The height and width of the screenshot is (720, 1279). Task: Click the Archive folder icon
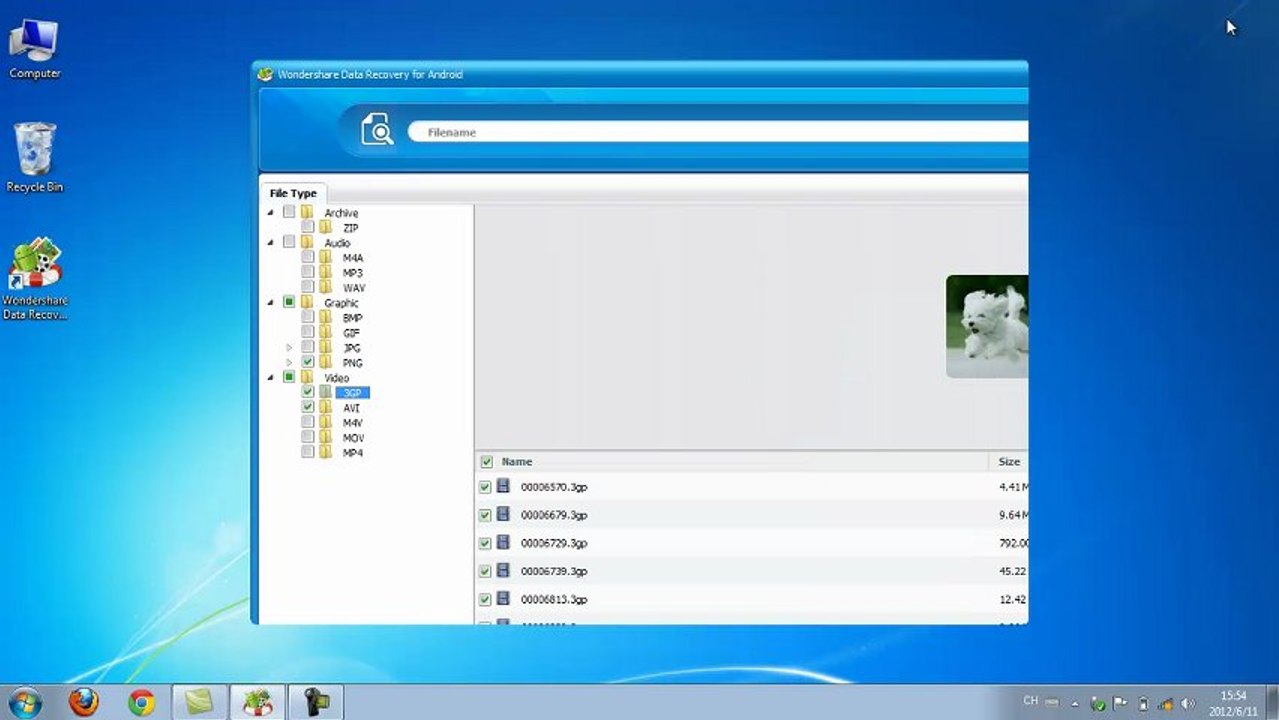[x=307, y=212]
